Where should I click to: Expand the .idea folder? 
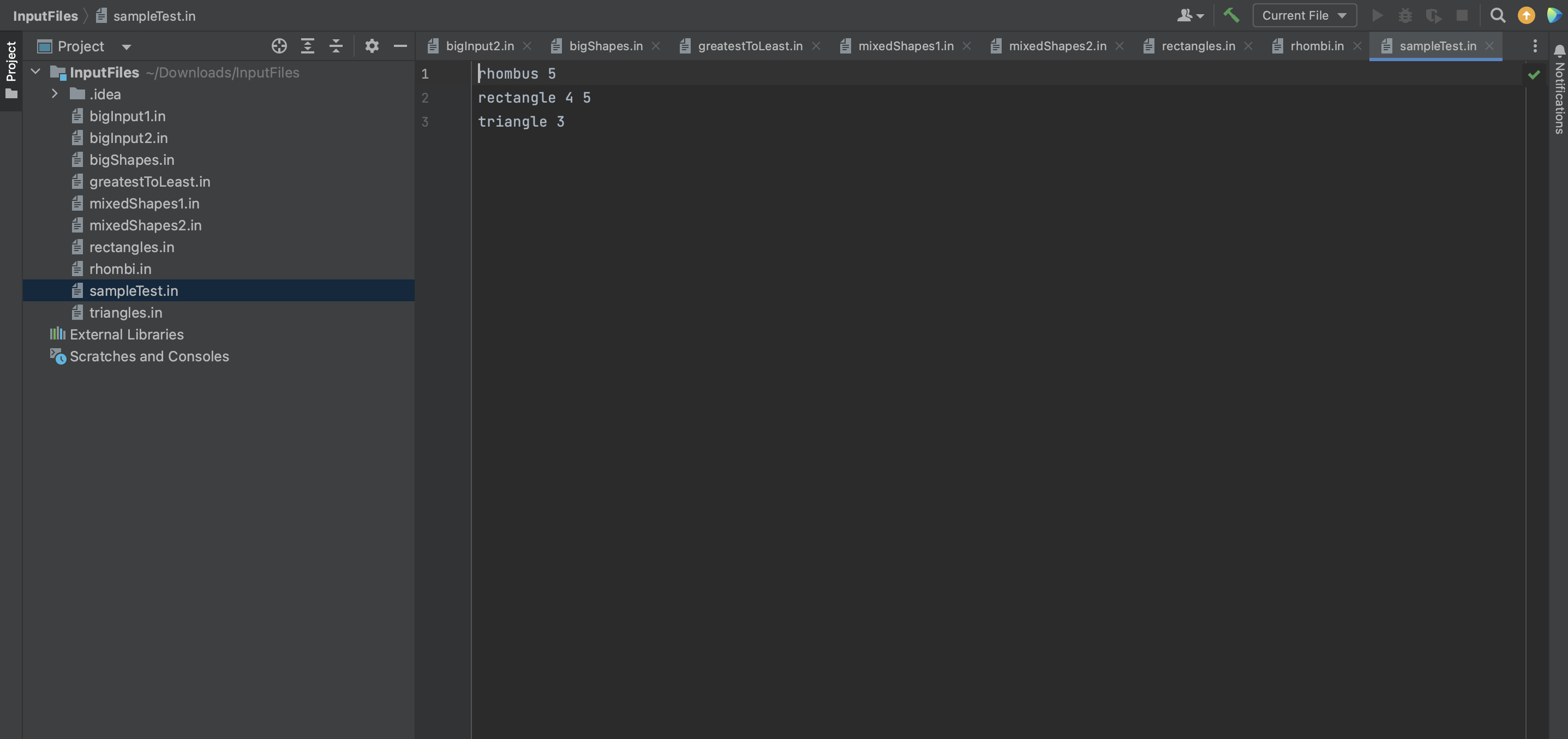point(54,94)
